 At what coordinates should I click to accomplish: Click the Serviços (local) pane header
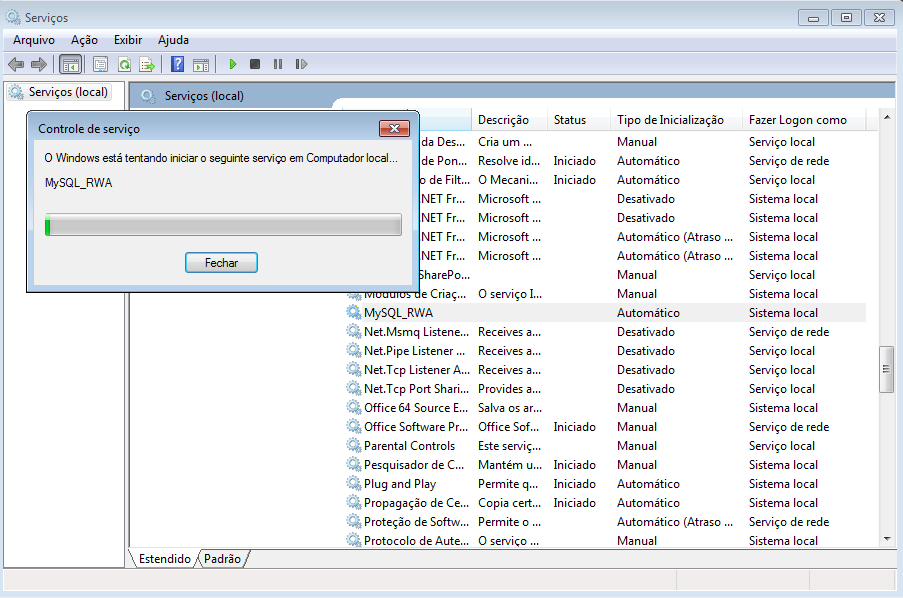click(204, 96)
